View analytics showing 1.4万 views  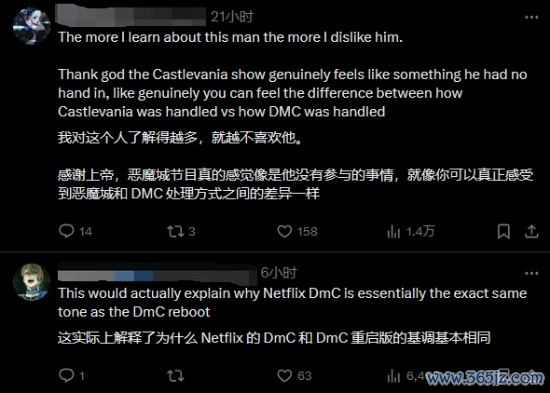(411, 231)
